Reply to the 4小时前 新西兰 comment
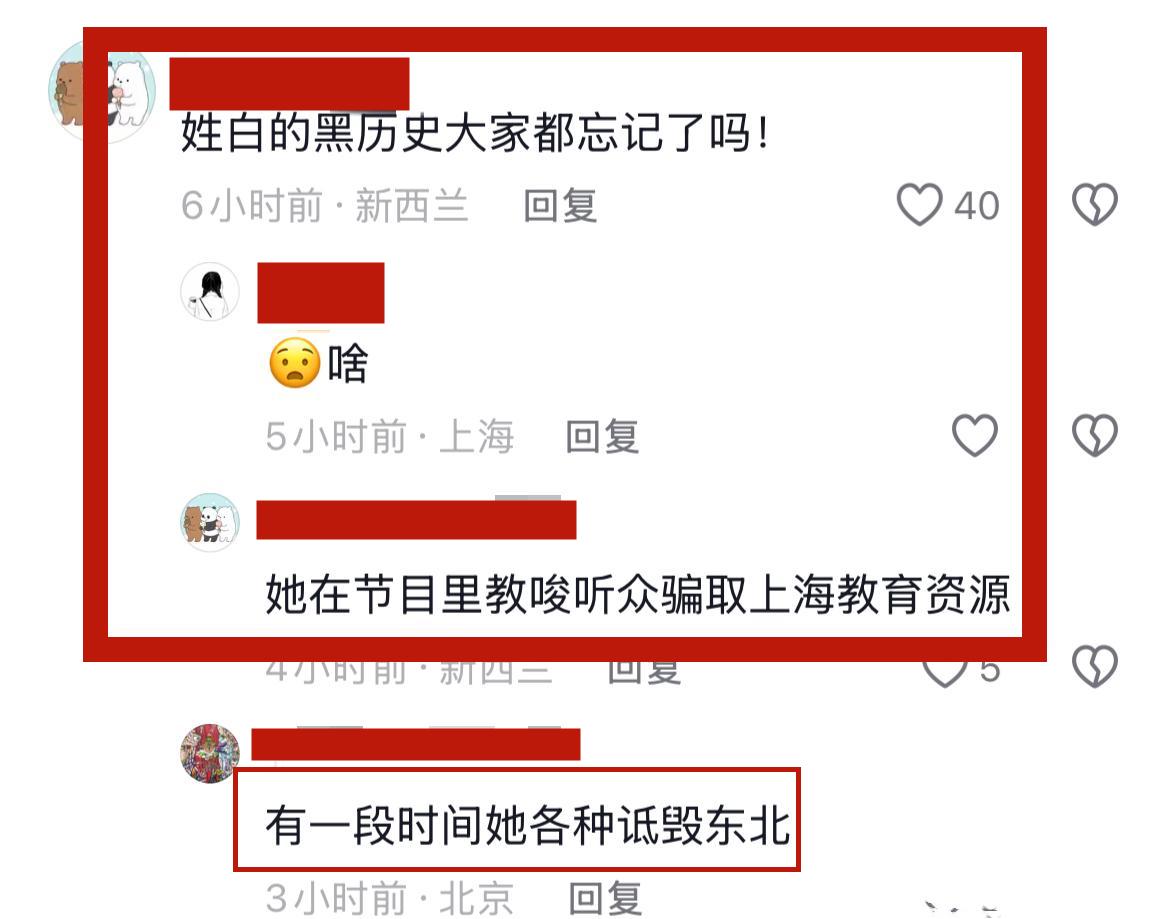1170x919 pixels. point(644,671)
